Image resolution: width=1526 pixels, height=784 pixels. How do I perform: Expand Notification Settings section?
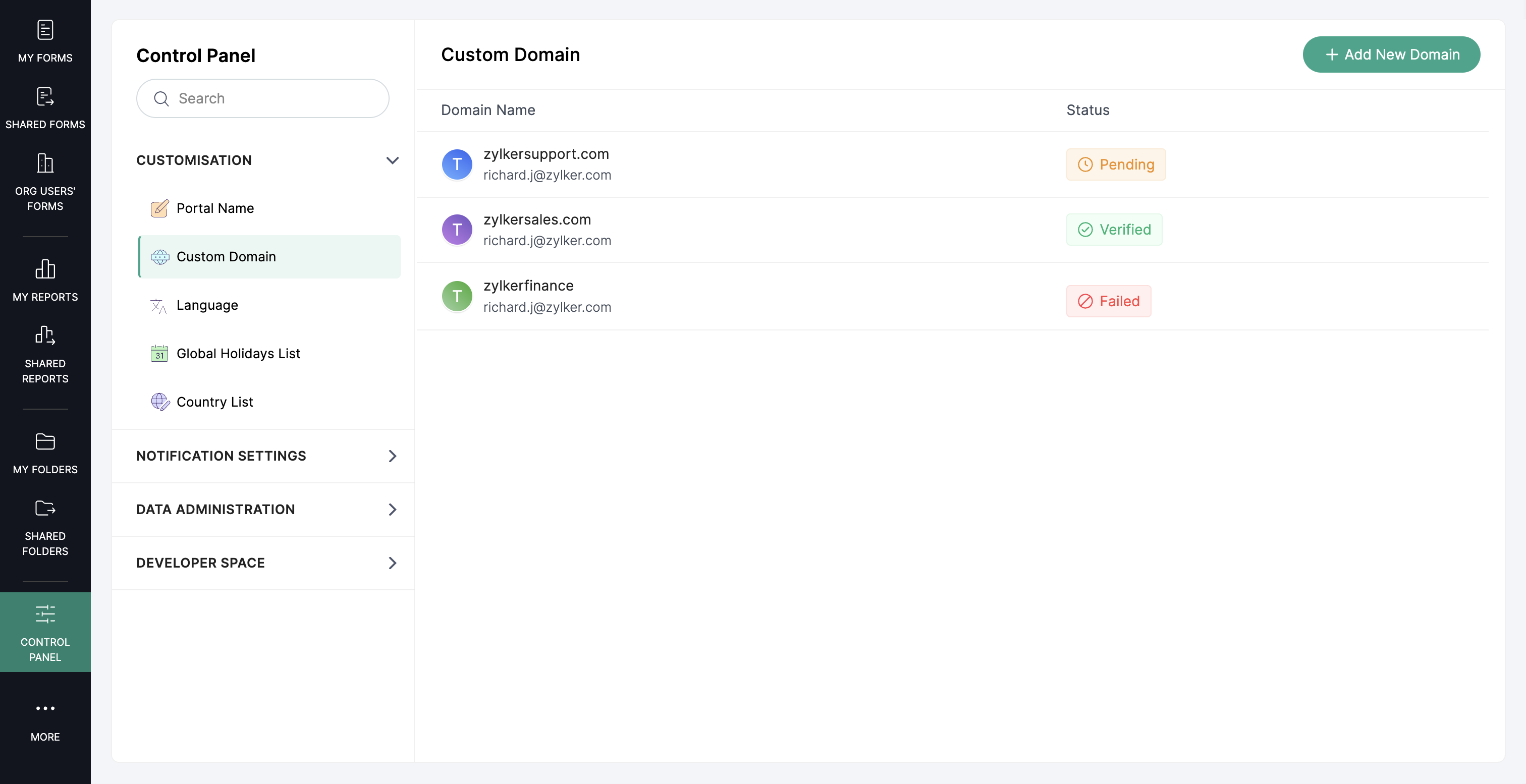tap(263, 456)
